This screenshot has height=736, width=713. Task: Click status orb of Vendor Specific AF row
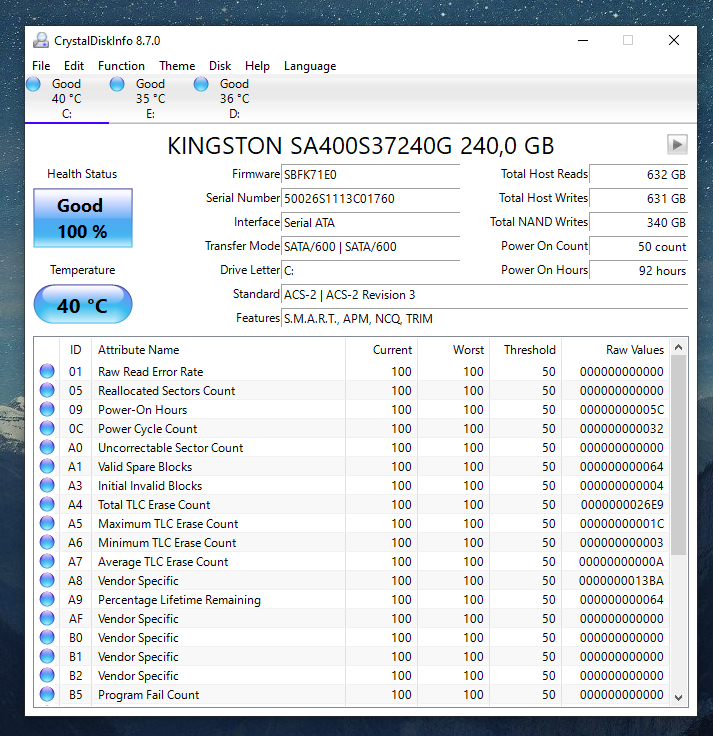click(47, 618)
